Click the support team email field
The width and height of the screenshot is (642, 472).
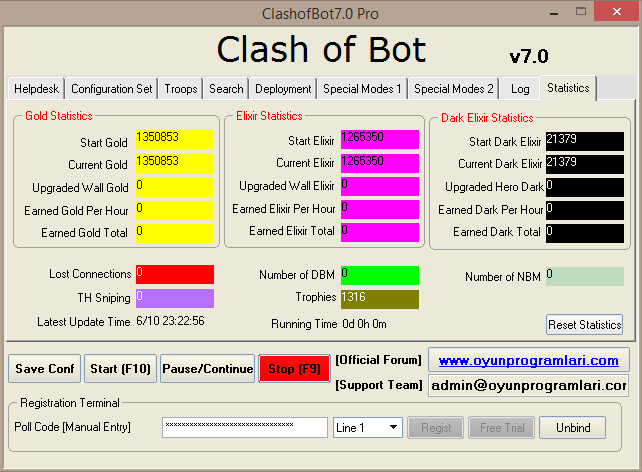(x=529, y=386)
